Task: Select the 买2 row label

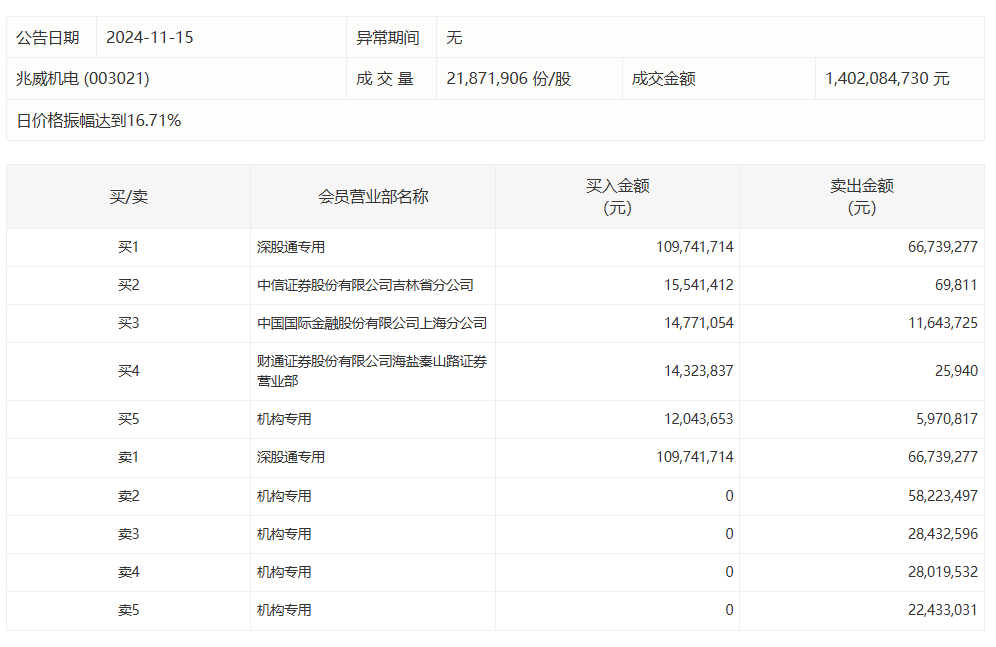Action: (128, 285)
